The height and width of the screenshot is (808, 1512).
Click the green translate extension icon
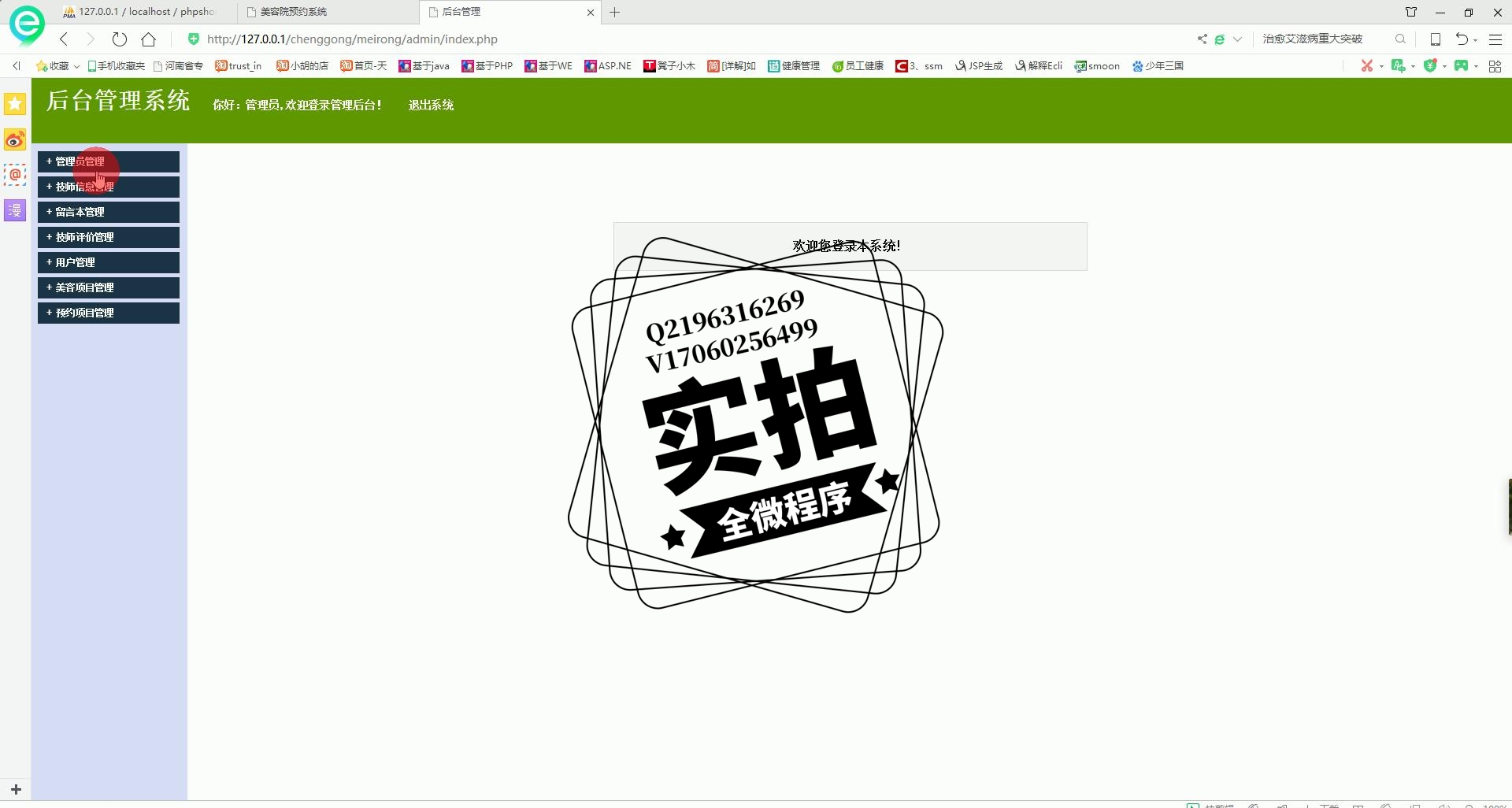pos(1398,65)
